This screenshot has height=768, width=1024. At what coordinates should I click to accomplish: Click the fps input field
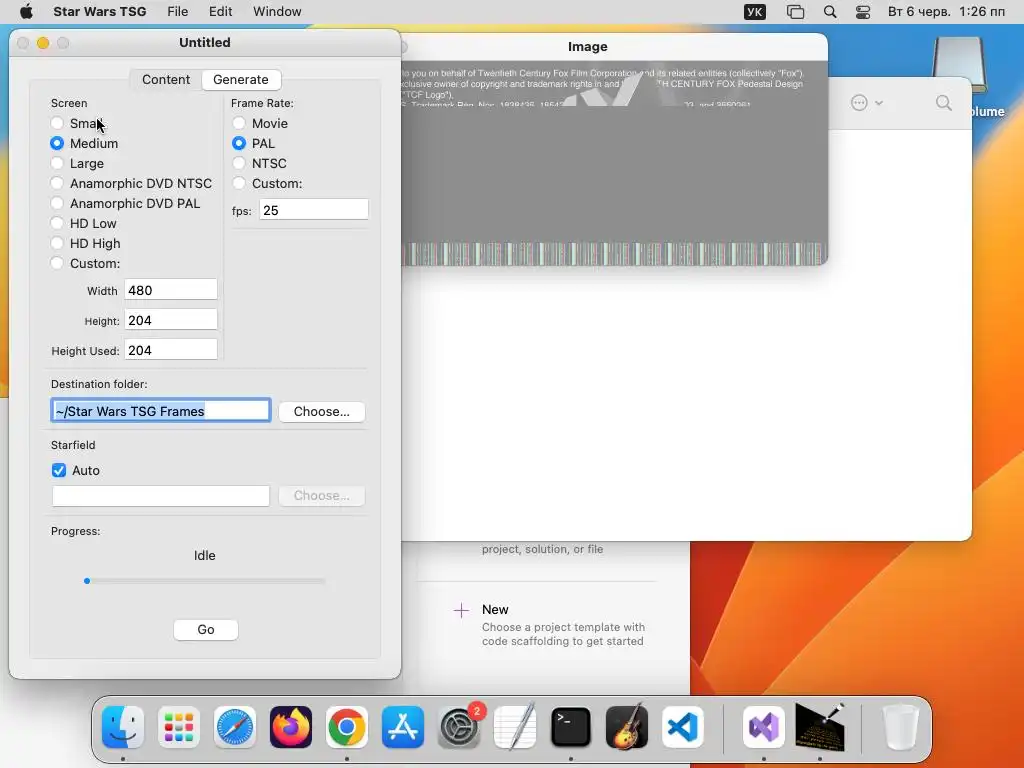pyautogui.click(x=313, y=210)
